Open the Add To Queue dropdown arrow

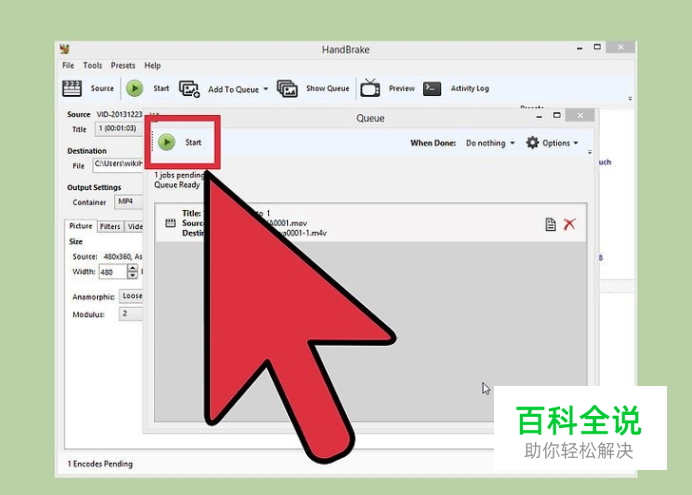click(x=266, y=89)
